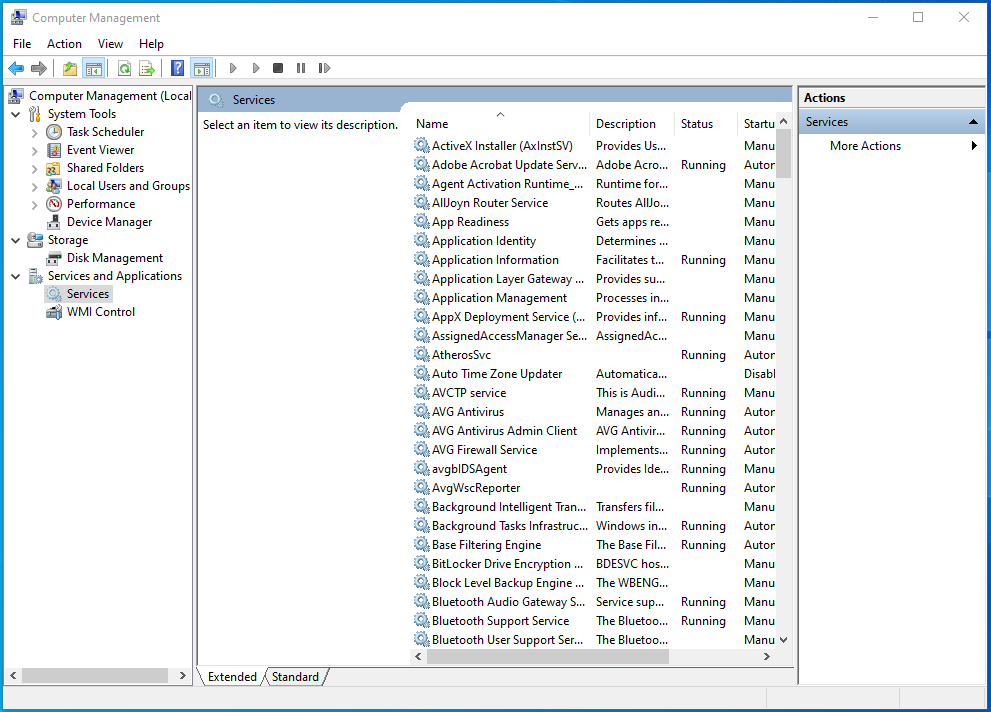This screenshot has width=991, height=712.
Task: Open the Action menu
Action: click(64, 44)
